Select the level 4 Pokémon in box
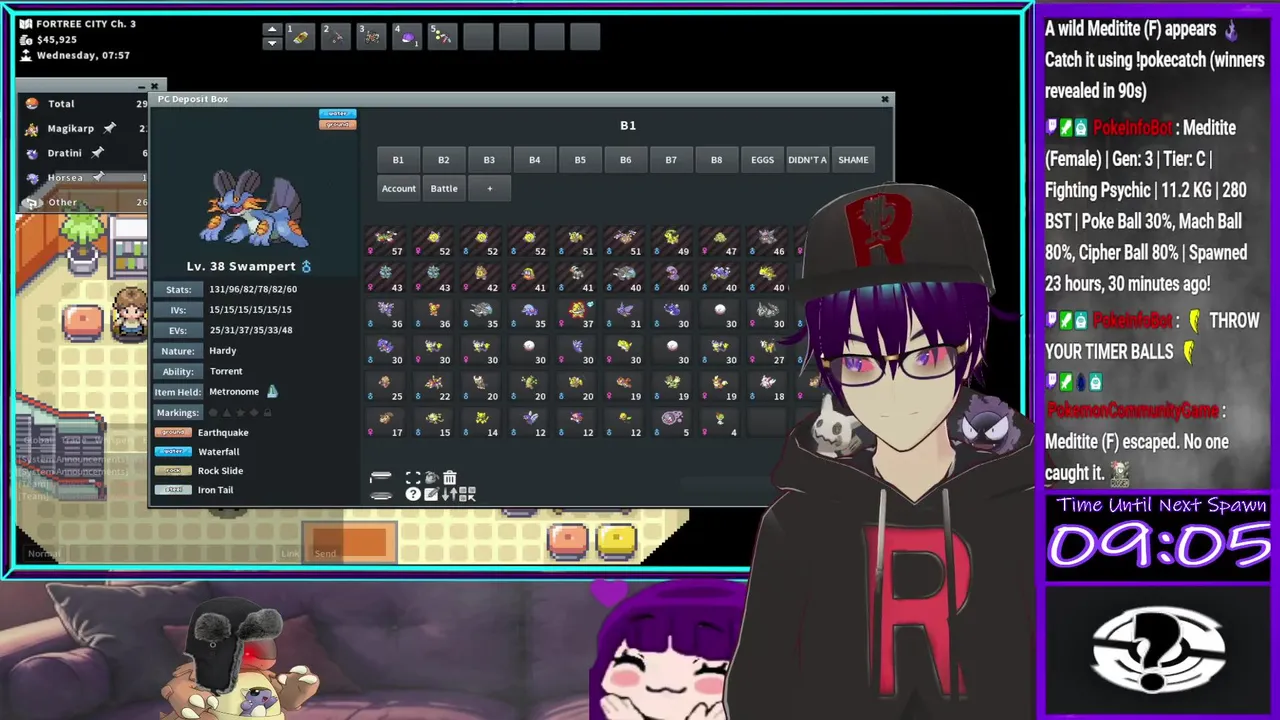 pos(720,422)
